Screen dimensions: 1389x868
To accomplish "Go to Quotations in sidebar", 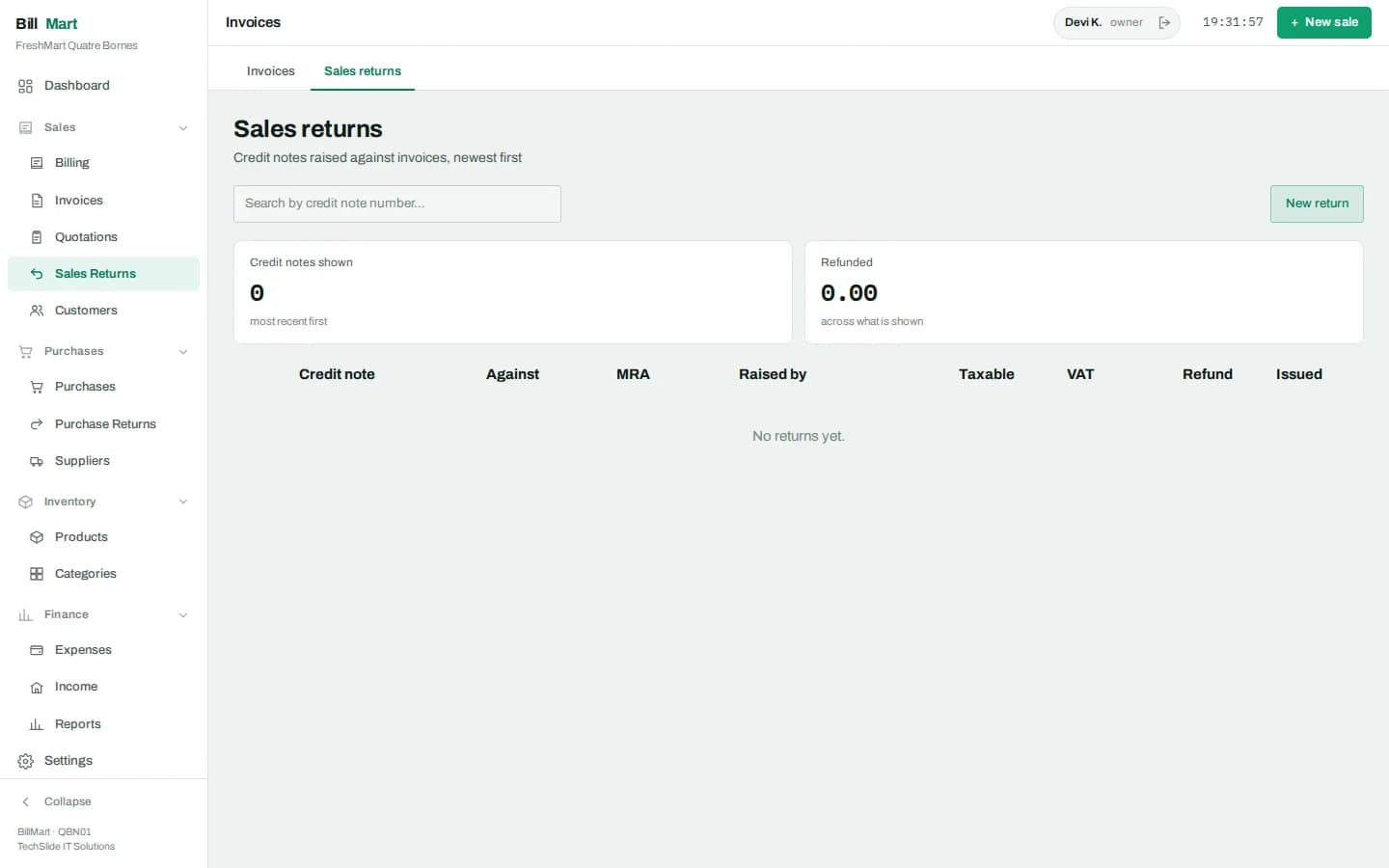I will [x=103, y=237].
